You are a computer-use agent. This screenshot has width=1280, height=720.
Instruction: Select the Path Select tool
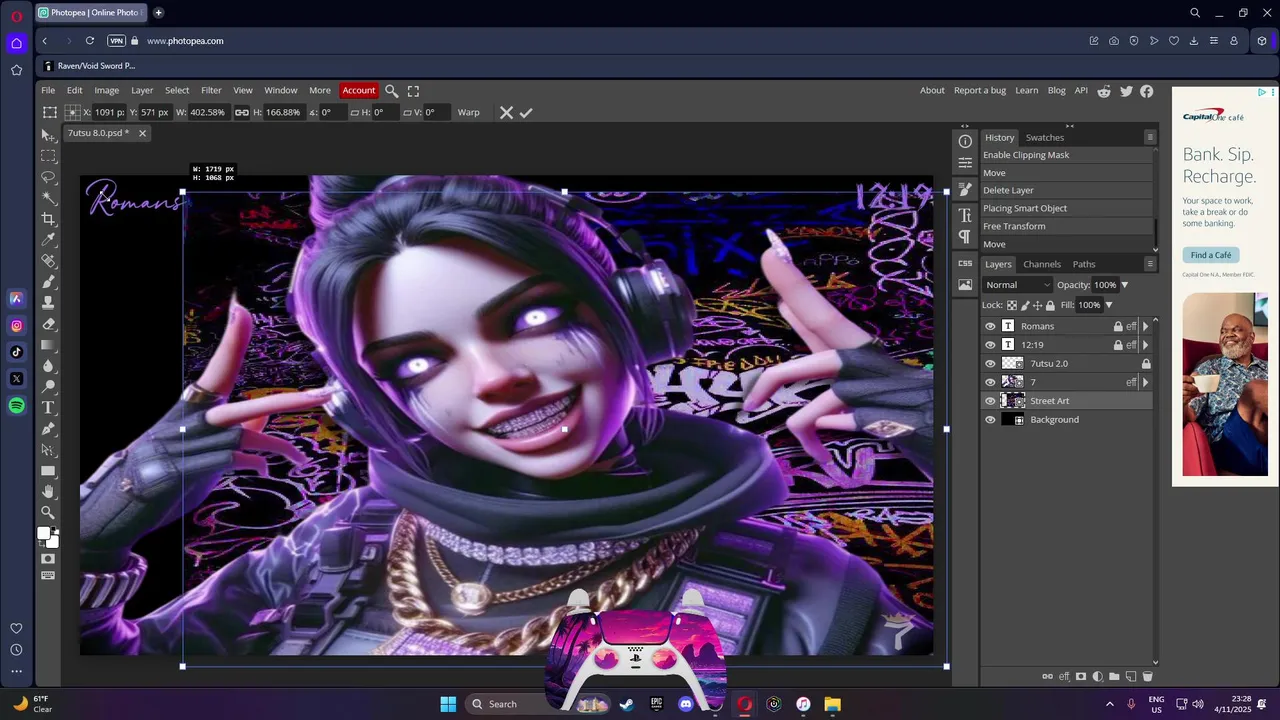tap(48, 450)
